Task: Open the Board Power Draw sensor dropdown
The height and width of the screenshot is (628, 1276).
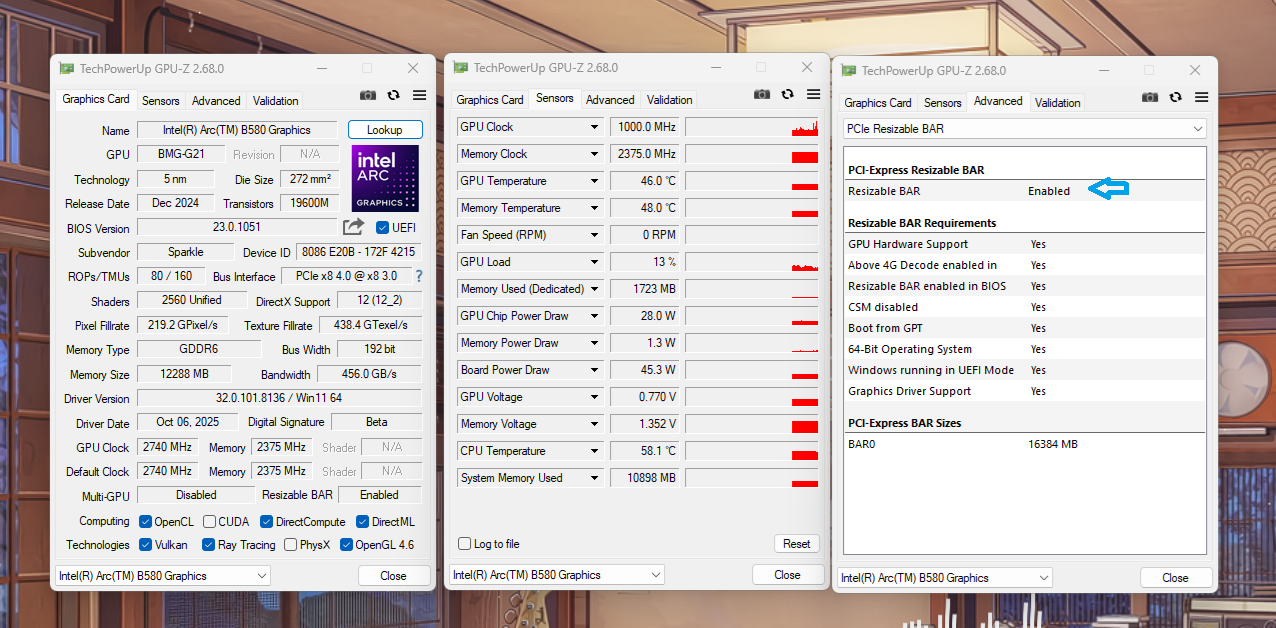Action: coord(594,370)
